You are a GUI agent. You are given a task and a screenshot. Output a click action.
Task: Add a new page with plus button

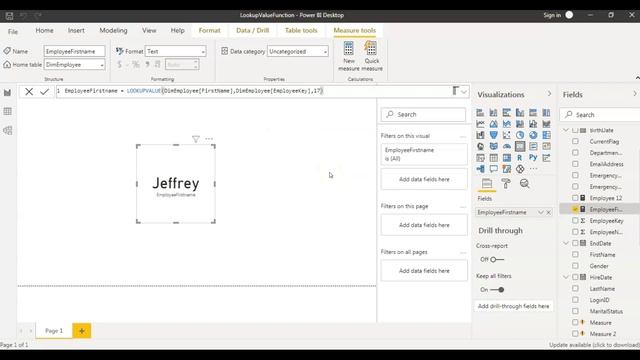tap(82, 331)
